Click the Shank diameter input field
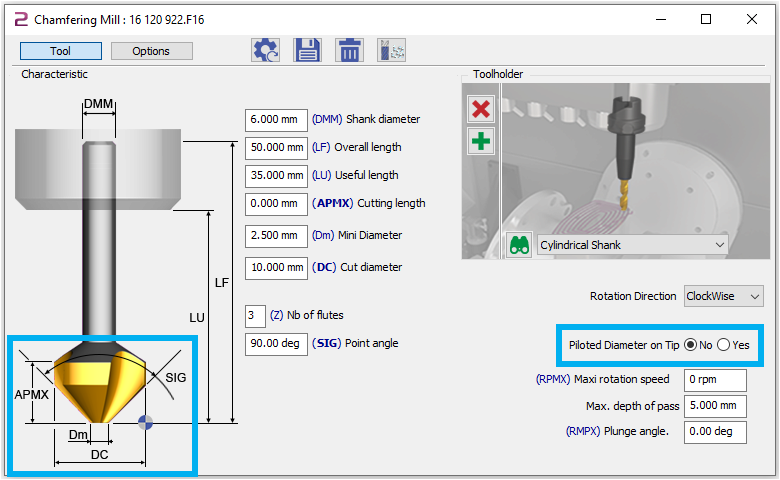Viewport: 780px width, 480px height. click(x=275, y=119)
